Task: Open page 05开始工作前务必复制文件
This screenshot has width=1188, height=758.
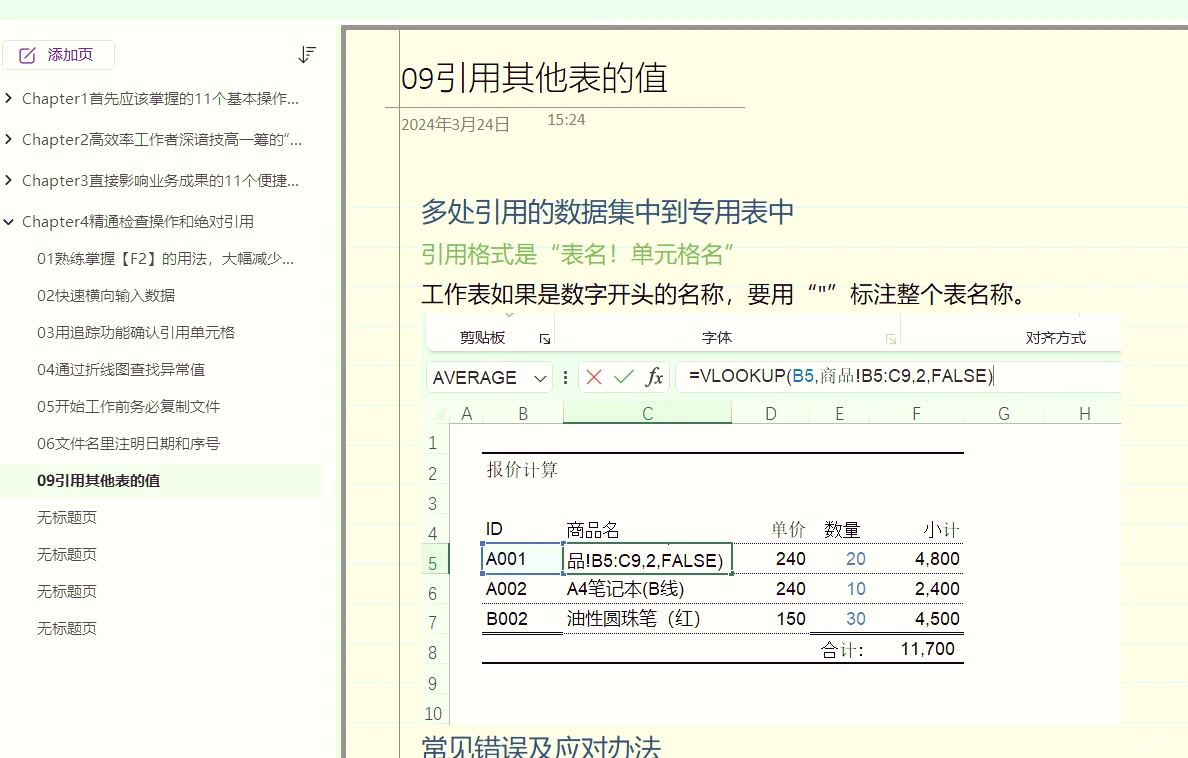Action: (128, 407)
